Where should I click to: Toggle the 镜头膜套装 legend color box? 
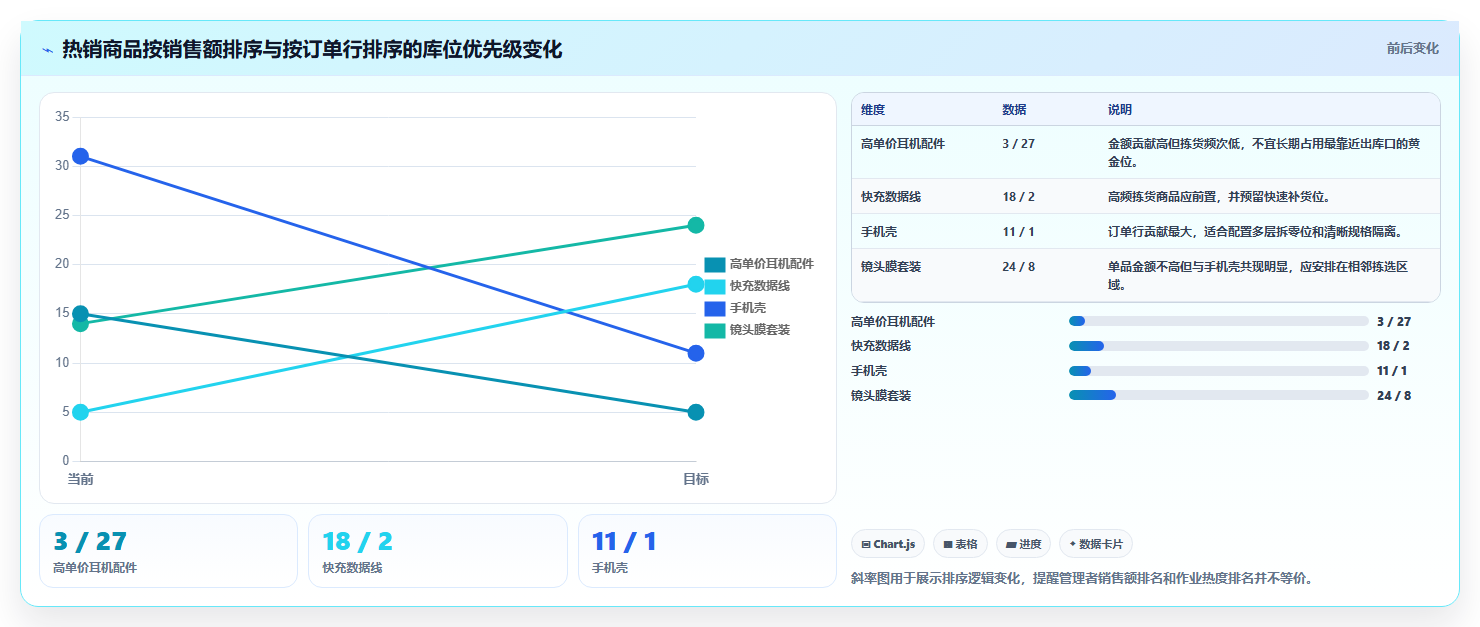point(714,330)
